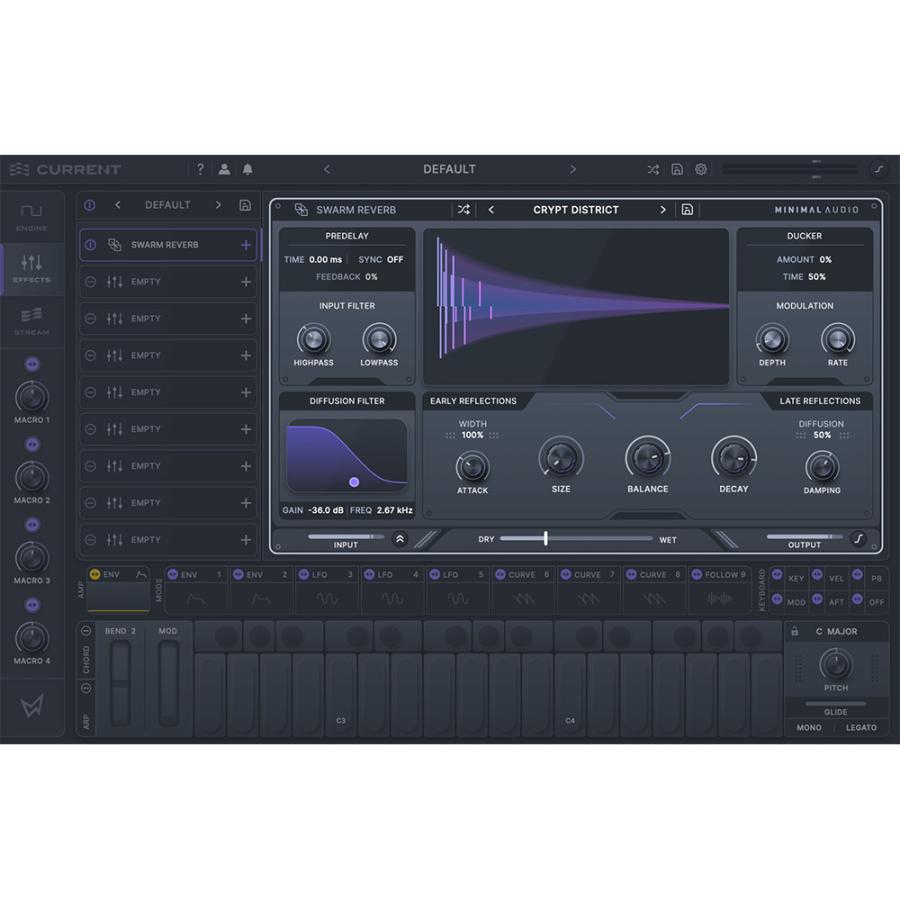Toggle the CHORD enable button
The height and width of the screenshot is (900, 900).
[86, 631]
